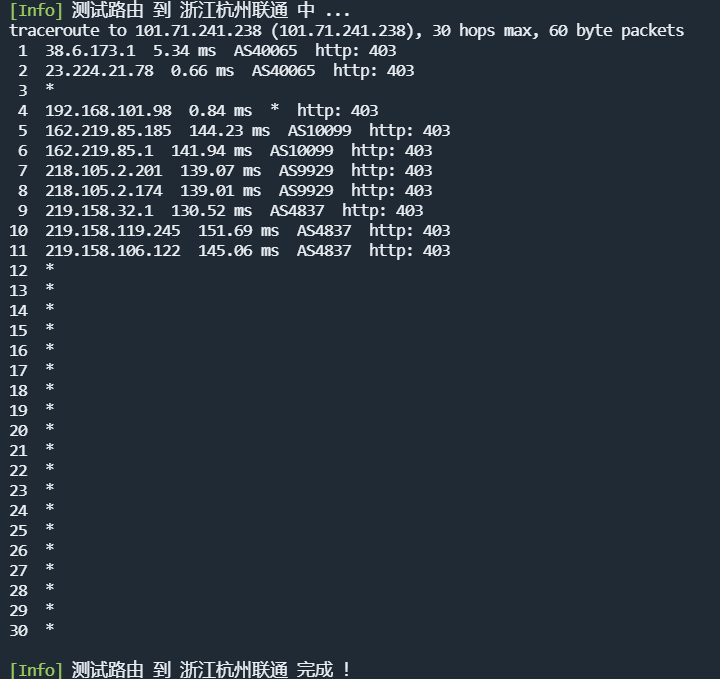Click the asterisk on hop 30
Image resolution: width=720 pixels, height=679 pixels.
(x=50, y=629)
